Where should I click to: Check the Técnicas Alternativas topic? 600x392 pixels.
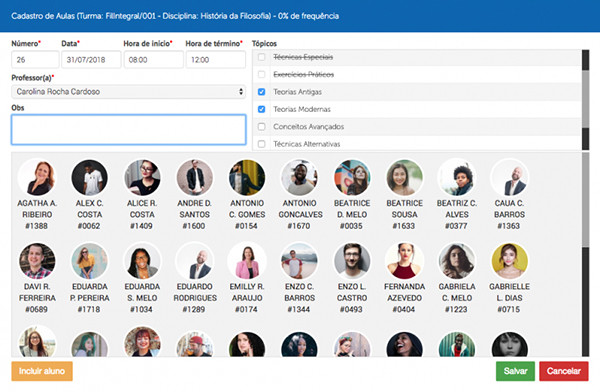coord(261,144)
